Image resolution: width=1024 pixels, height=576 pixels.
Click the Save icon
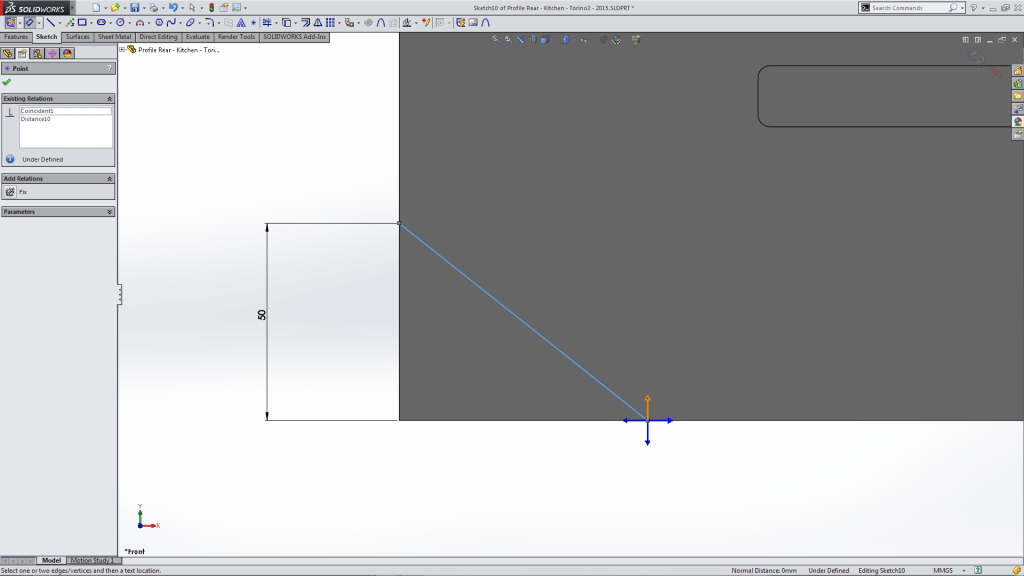click(x=134, y=8)
